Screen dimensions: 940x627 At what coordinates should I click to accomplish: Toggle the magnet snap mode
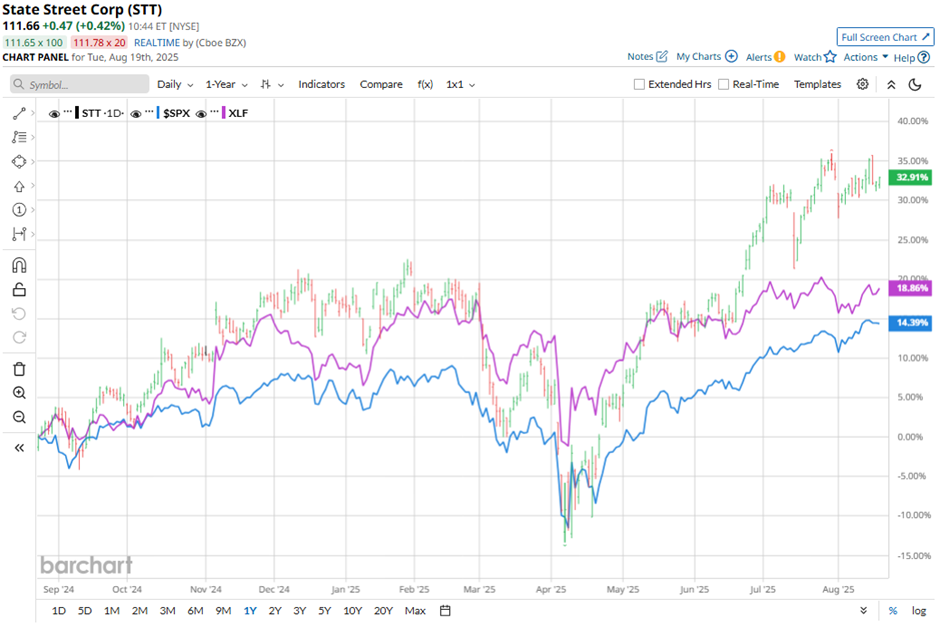(x=19, y=265)
